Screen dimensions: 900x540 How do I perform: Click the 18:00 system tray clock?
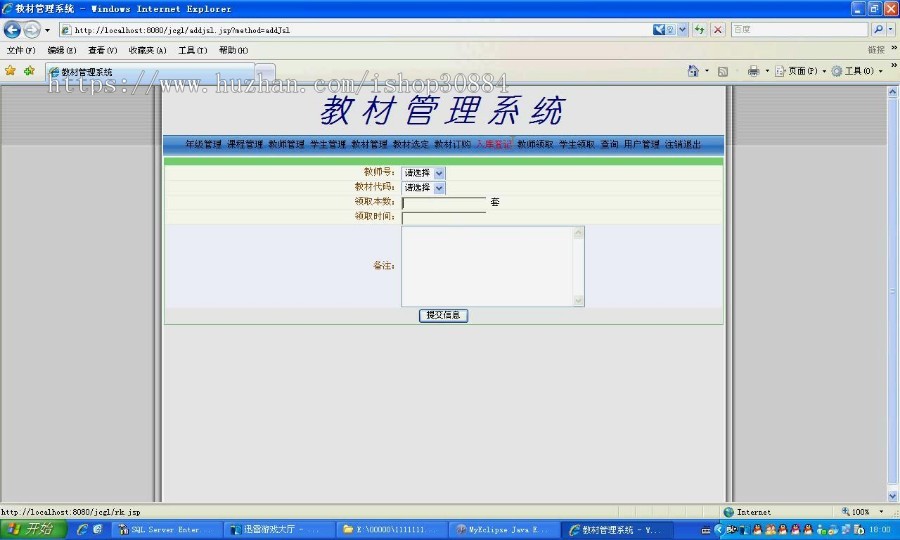(880, 530)
